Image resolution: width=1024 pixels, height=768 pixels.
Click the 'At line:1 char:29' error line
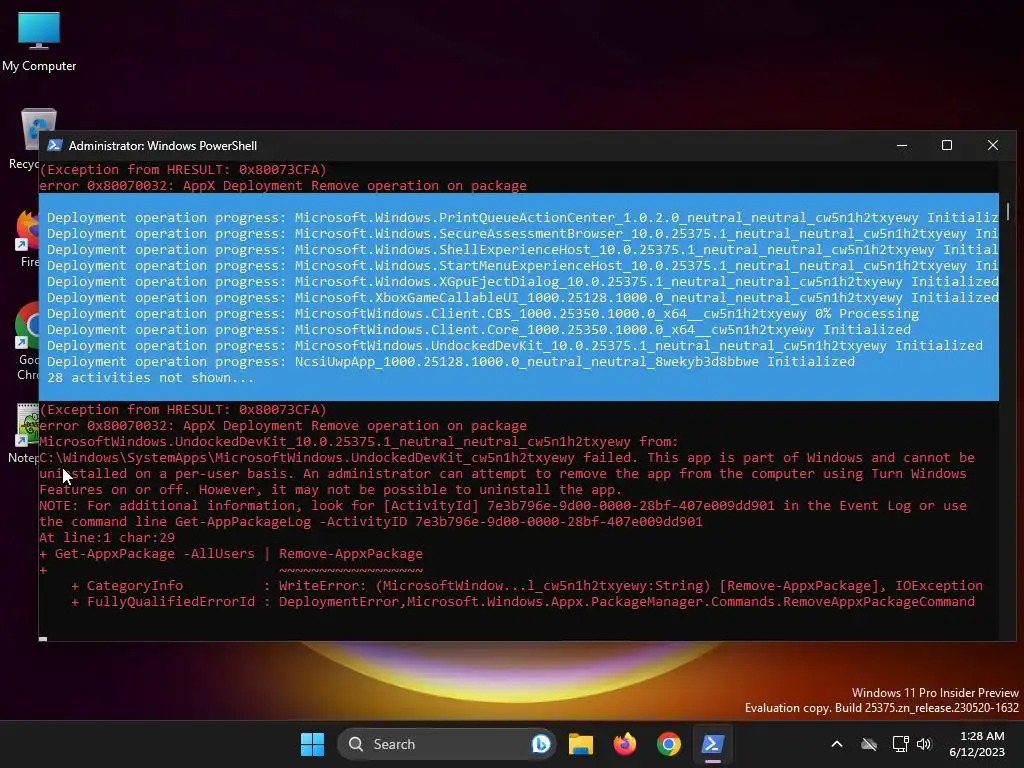click(107, 537)
